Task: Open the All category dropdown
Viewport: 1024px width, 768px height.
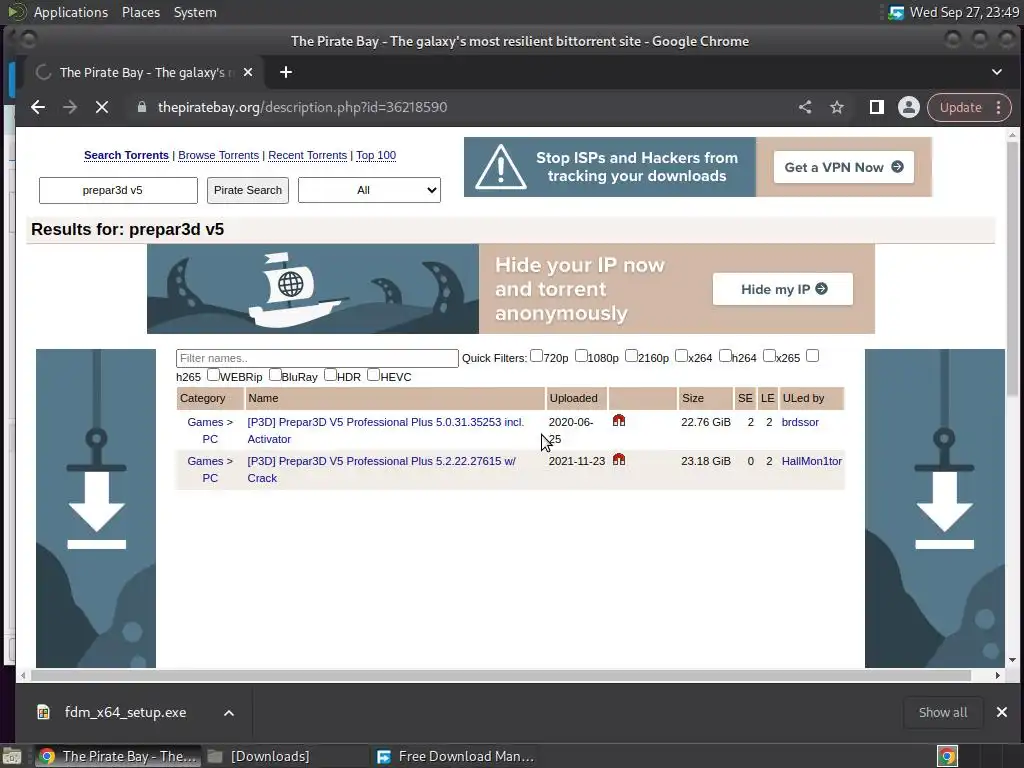Action: coord(369,190)
